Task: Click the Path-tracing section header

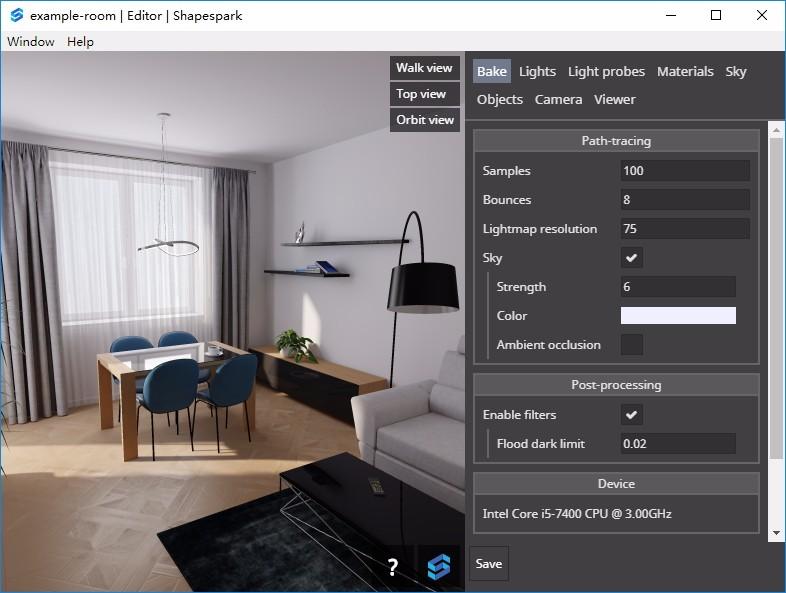Action: coord(616,141)
